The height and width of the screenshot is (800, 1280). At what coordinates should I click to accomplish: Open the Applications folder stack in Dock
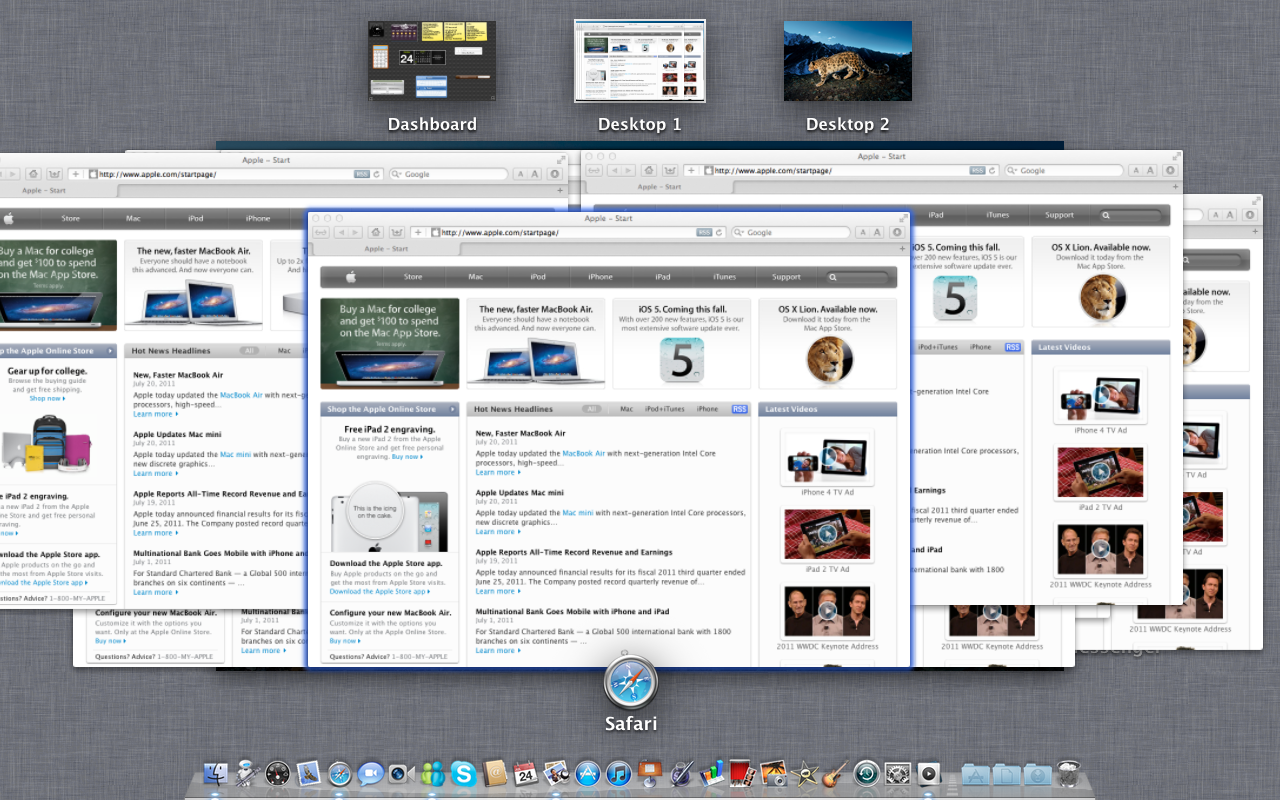(976, 773)
